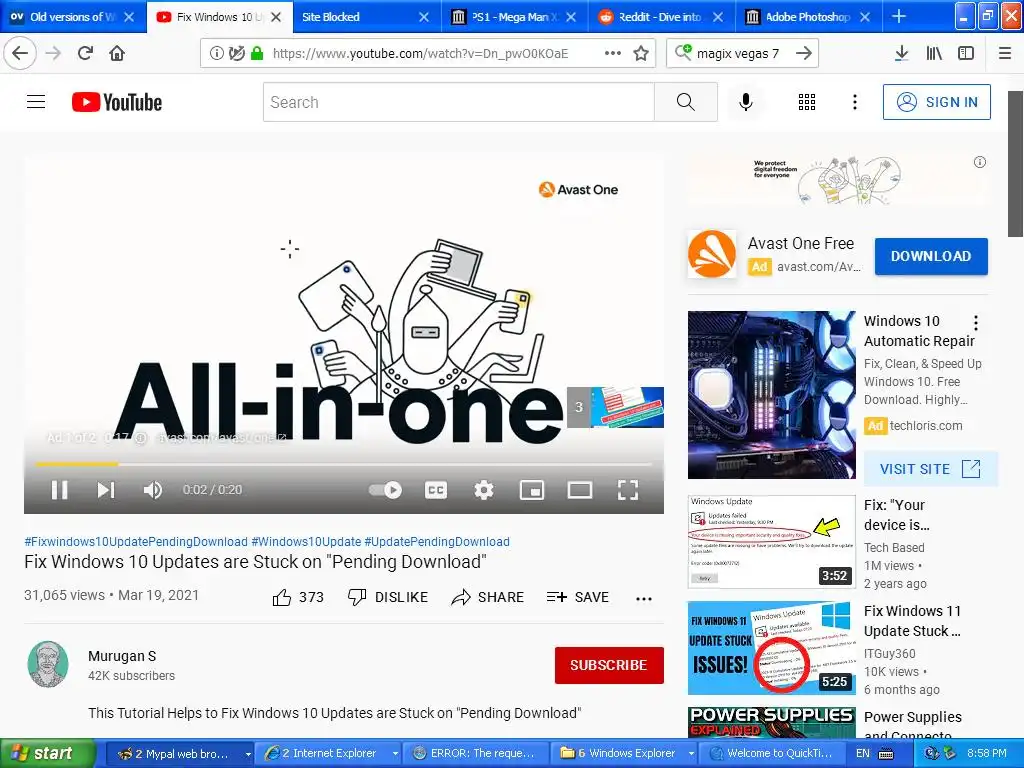Image resolution: width=1024 pixels, height=768 pixels.
Task: Click the SIGN IN button
Action: (936, 102)
